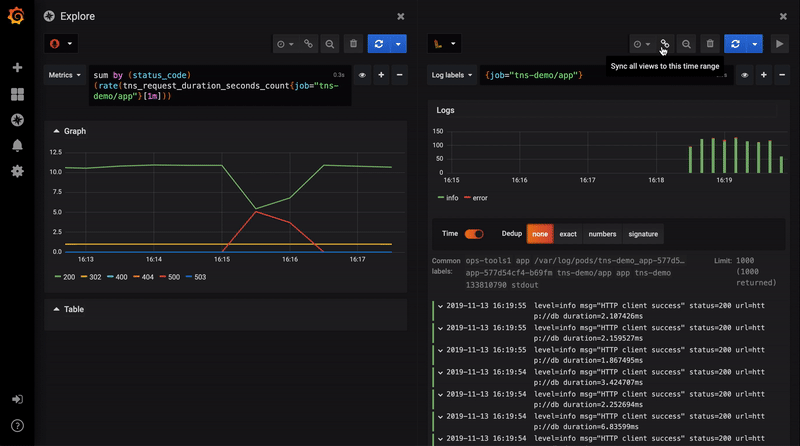
Task: Hide the Prometheus query using eye icon
Action: pyautogui.click(x=362, y=75)
